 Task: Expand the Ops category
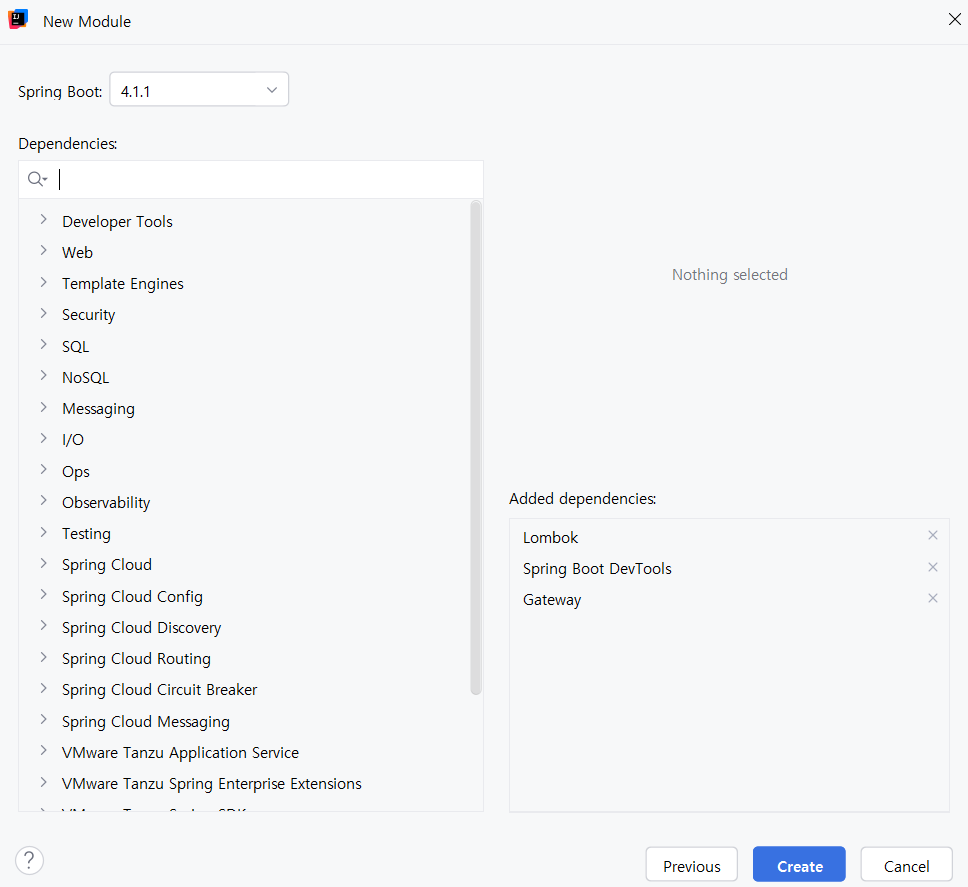(x=43, y=470)
